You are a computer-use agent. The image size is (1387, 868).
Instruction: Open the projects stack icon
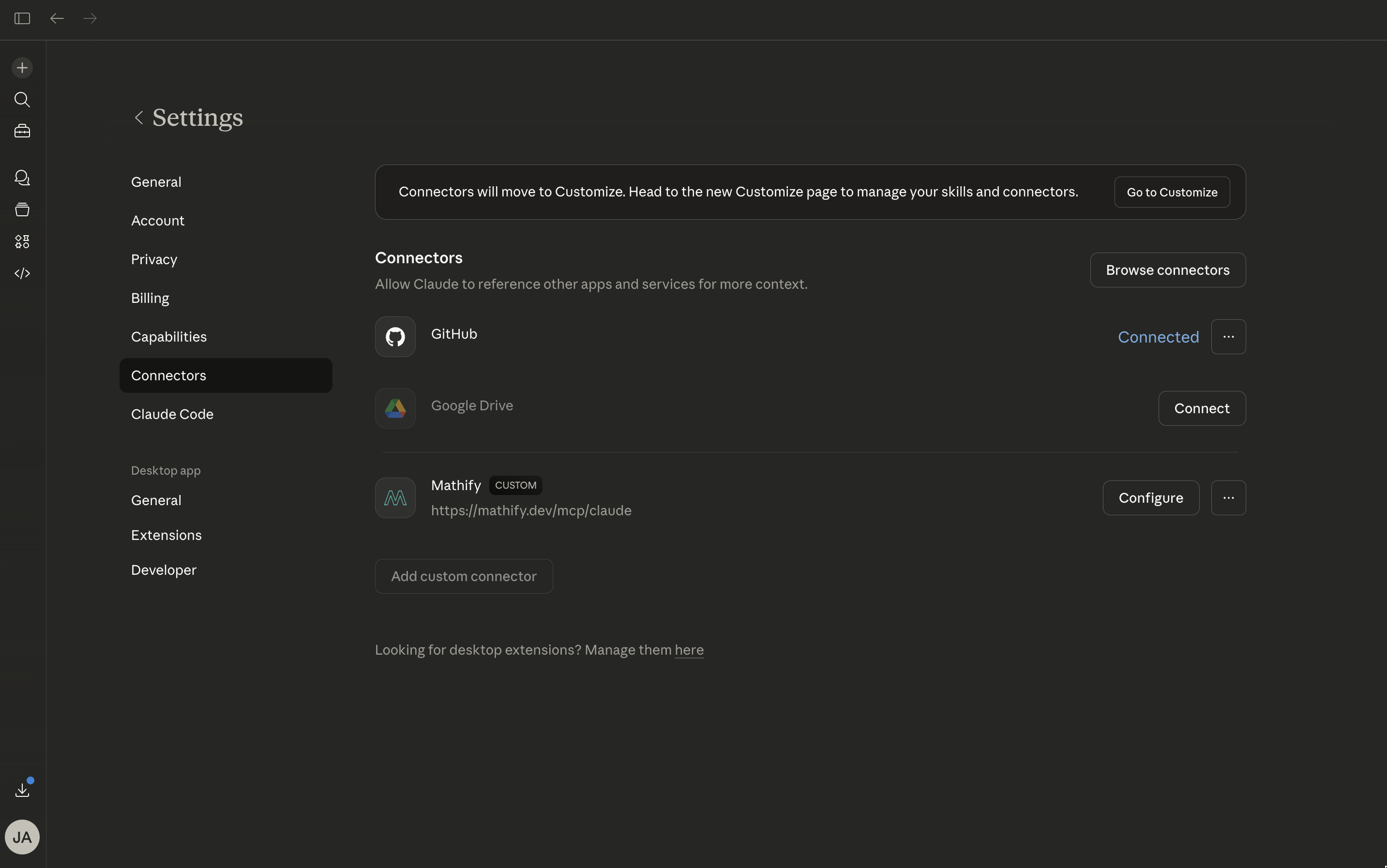tap(22, 210)
